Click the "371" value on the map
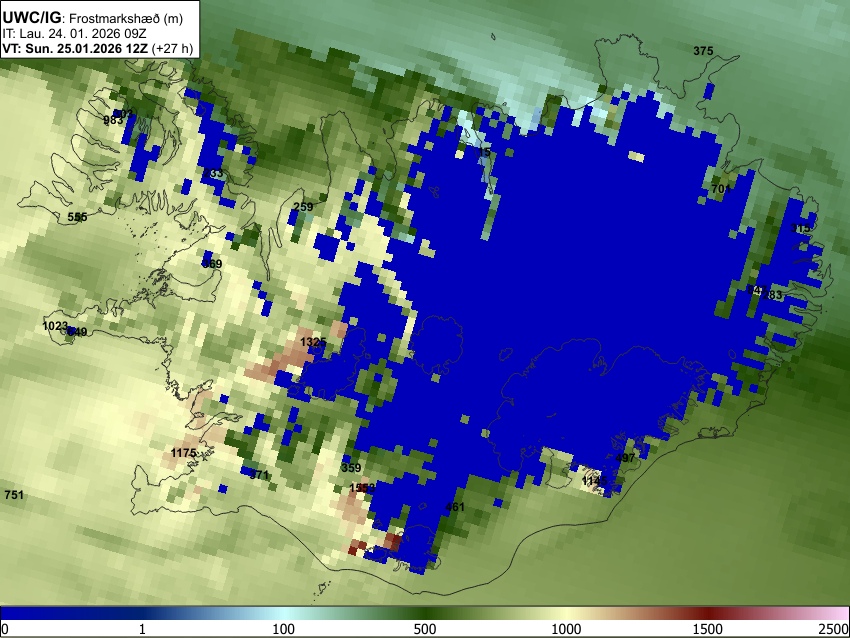 [x=259, y=475]
